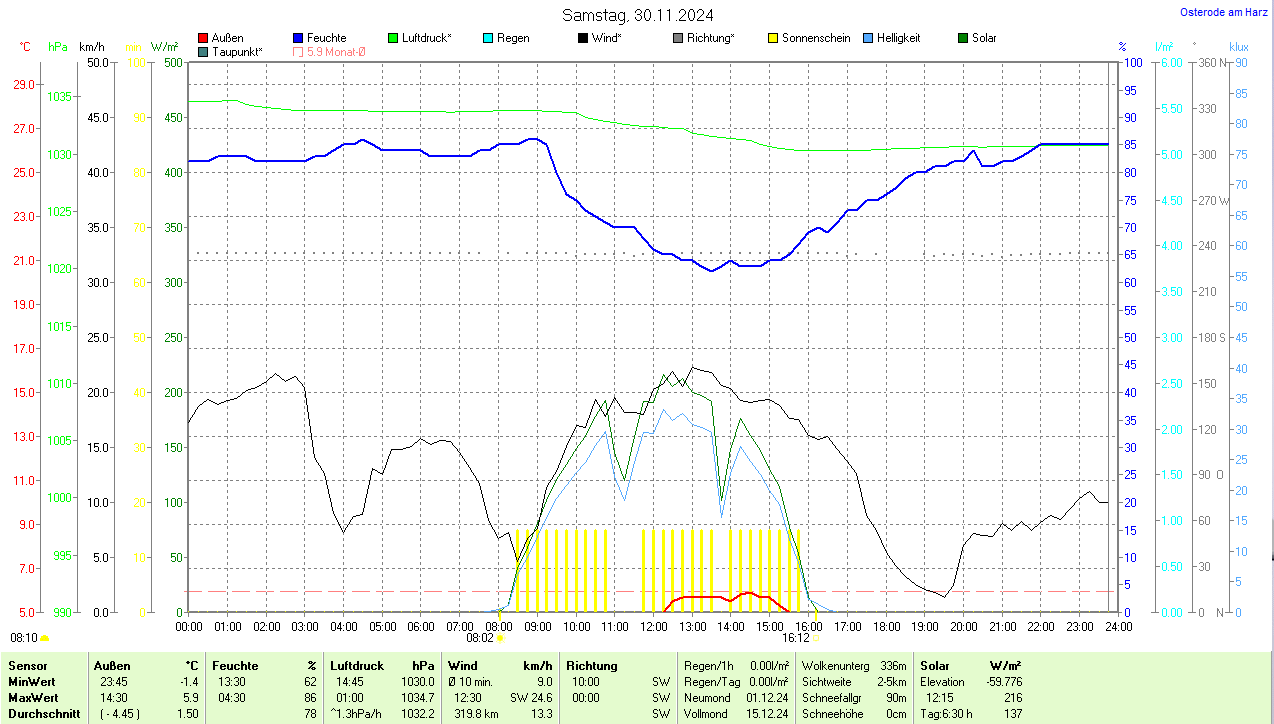This screenshot has width=1274, height=724.
Task: Click the yellow Sonnenschein legend square
Action: (x=773, y=38)
